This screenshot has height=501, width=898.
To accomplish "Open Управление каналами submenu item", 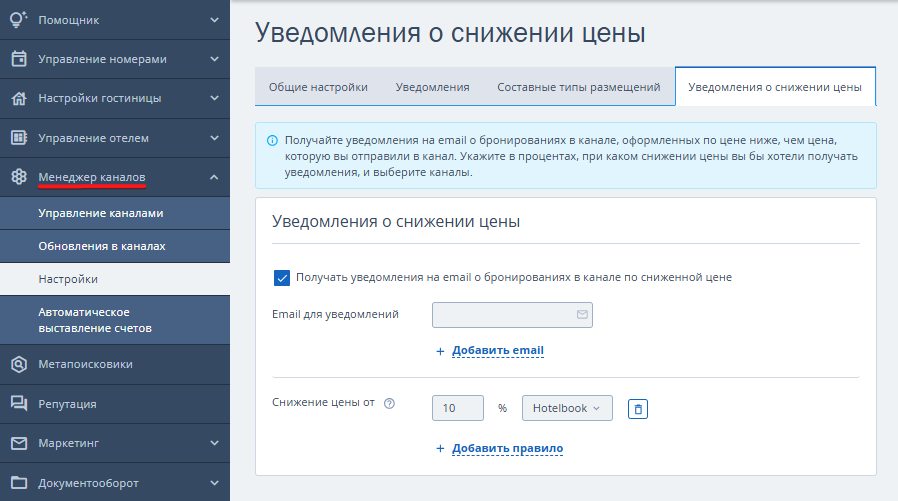I will click(115, 213).
